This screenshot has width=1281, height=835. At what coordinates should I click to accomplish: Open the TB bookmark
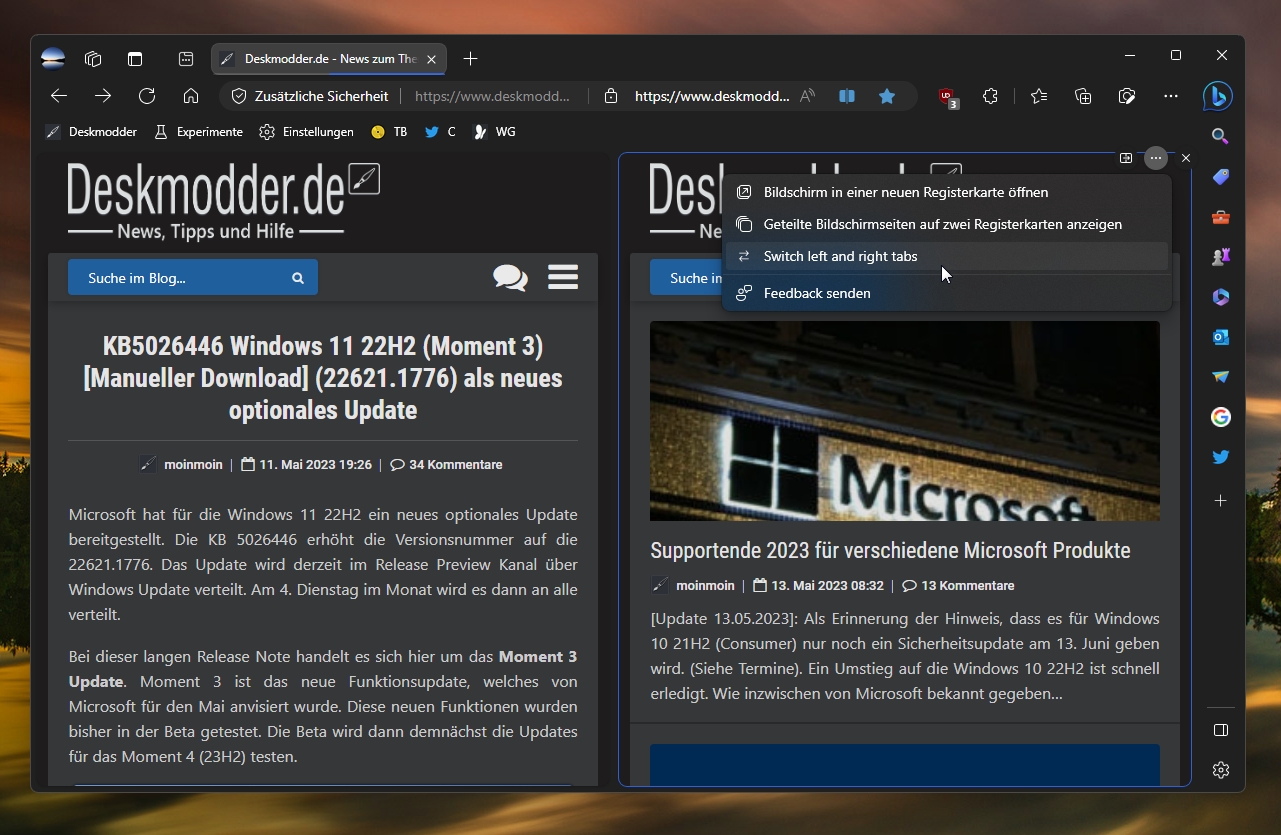pyautogui.click(x=389, y=132)
